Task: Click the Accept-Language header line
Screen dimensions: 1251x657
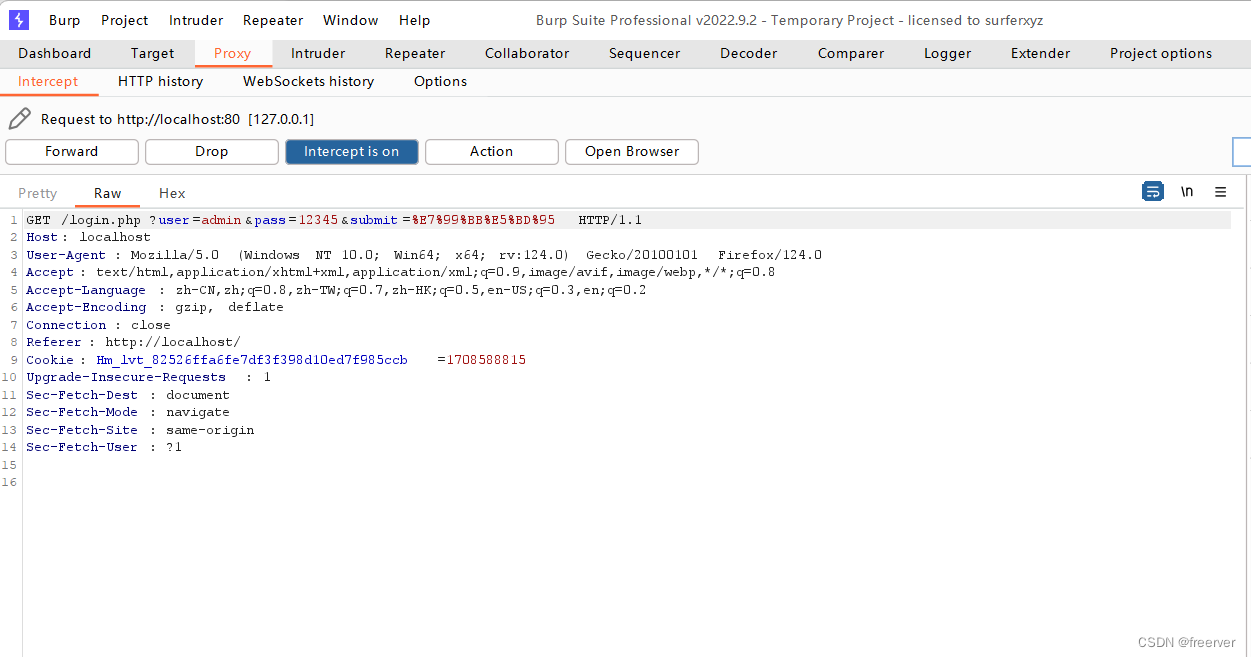Action: pyautogui.click(x=336, y=290)
